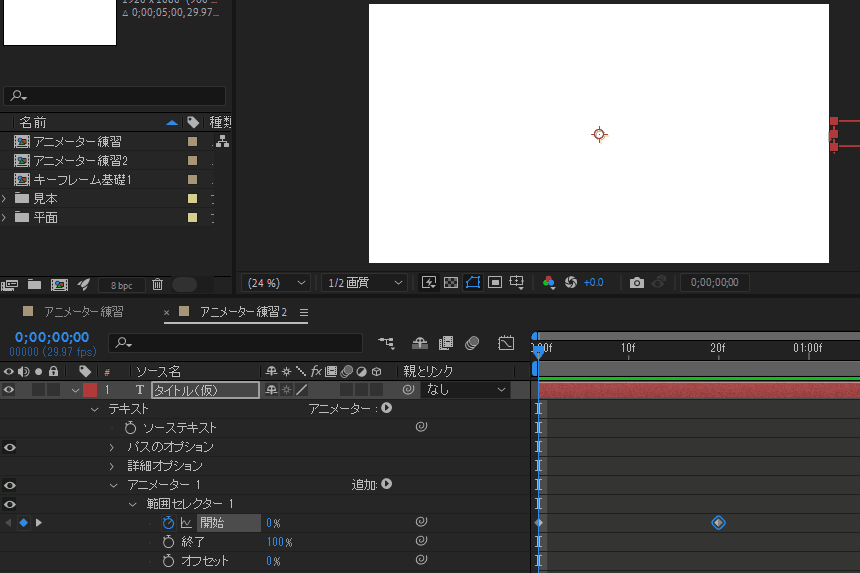Click the viewer timecode 0;00;00;00
860x573 pixels.
(x=715, y=282)
